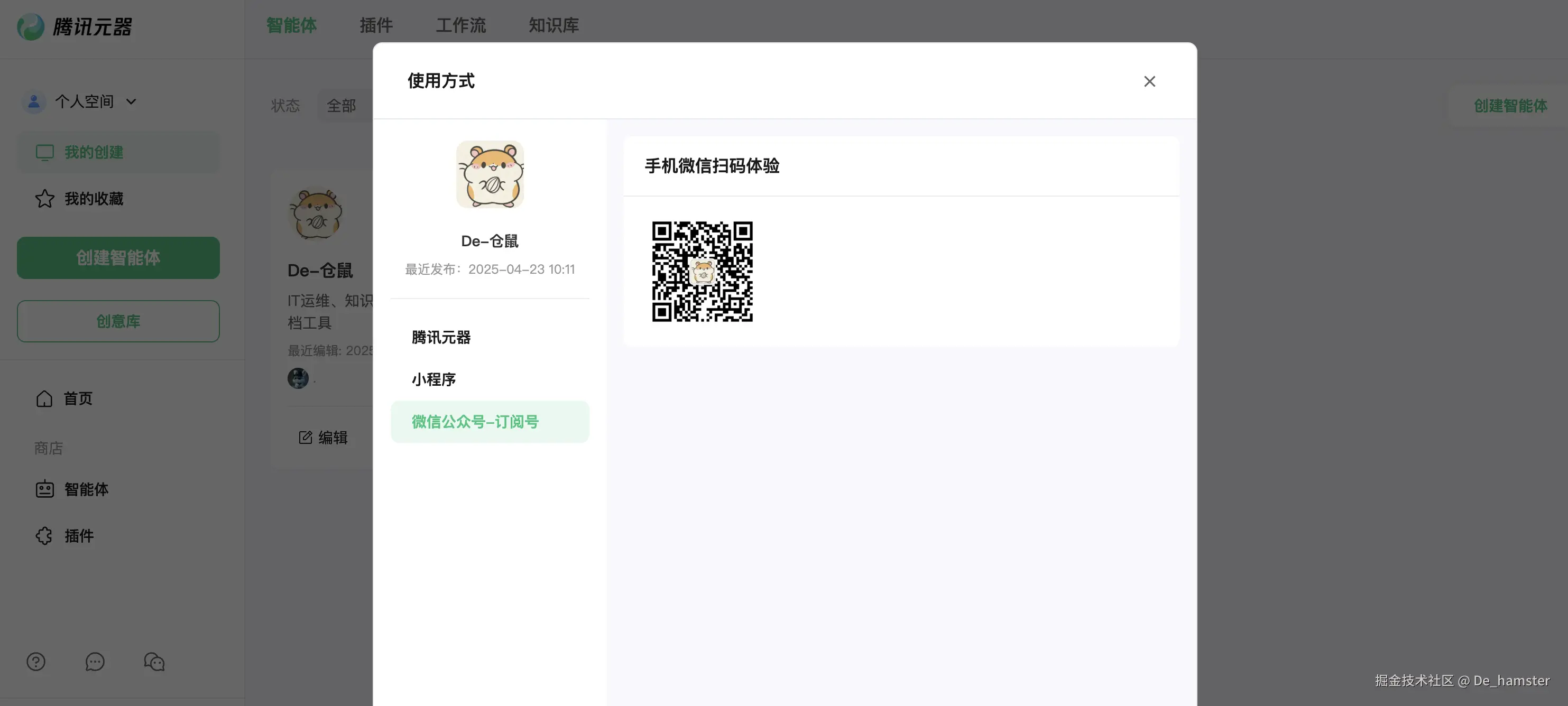This screenshot has width=1568, height=706.
Task: Click the WeChat QR code image
Action: click(x=703, y=272)
